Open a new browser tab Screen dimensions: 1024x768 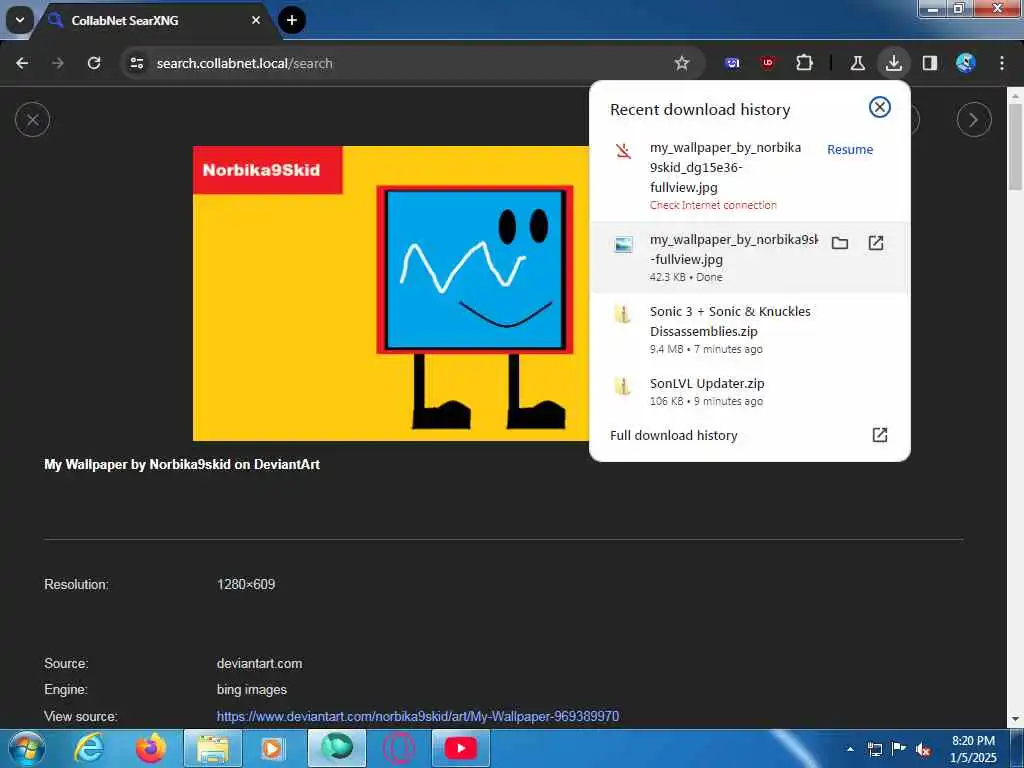[x=292, y=20]
